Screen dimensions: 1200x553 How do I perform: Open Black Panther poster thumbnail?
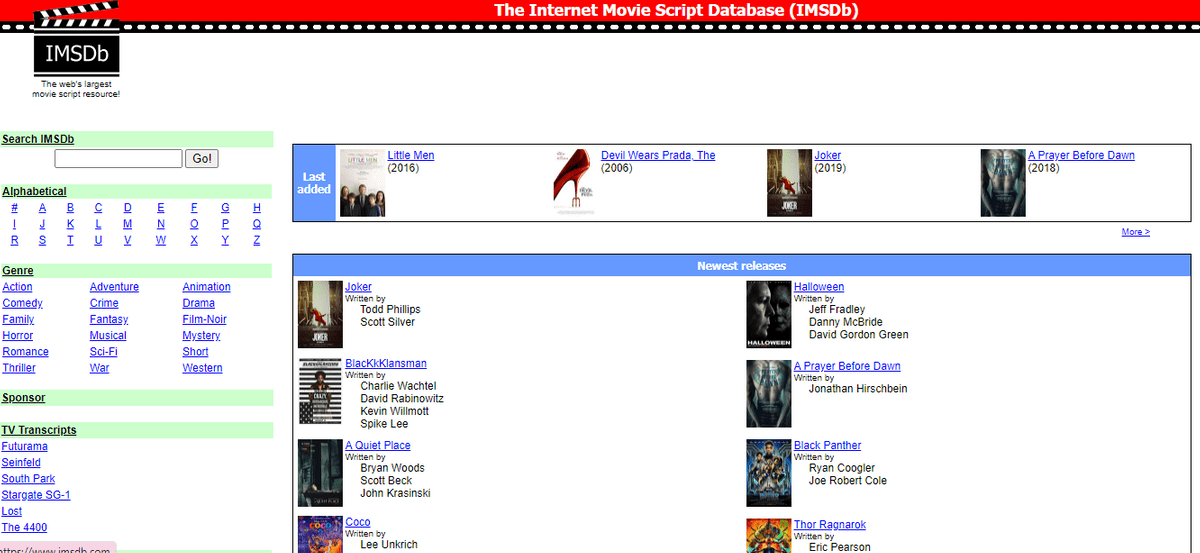click(x=769, y=473)
